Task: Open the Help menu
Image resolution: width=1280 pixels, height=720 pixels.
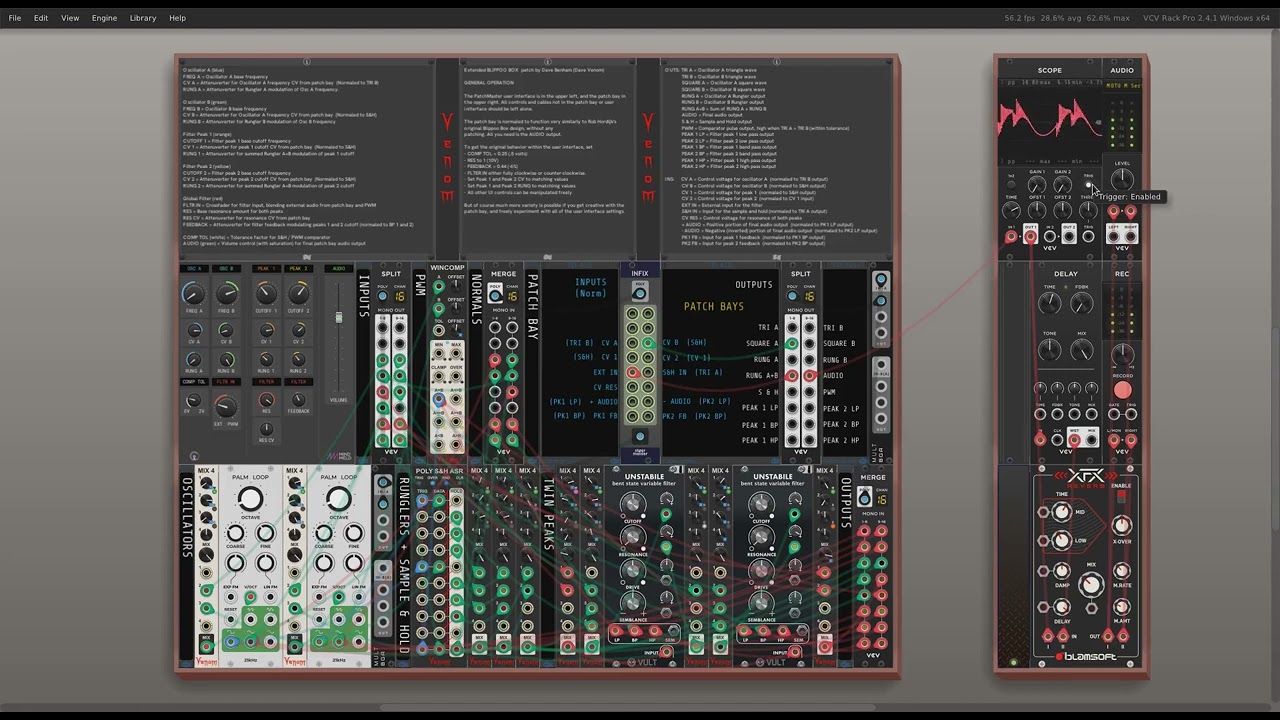Action: pos(177,18)
